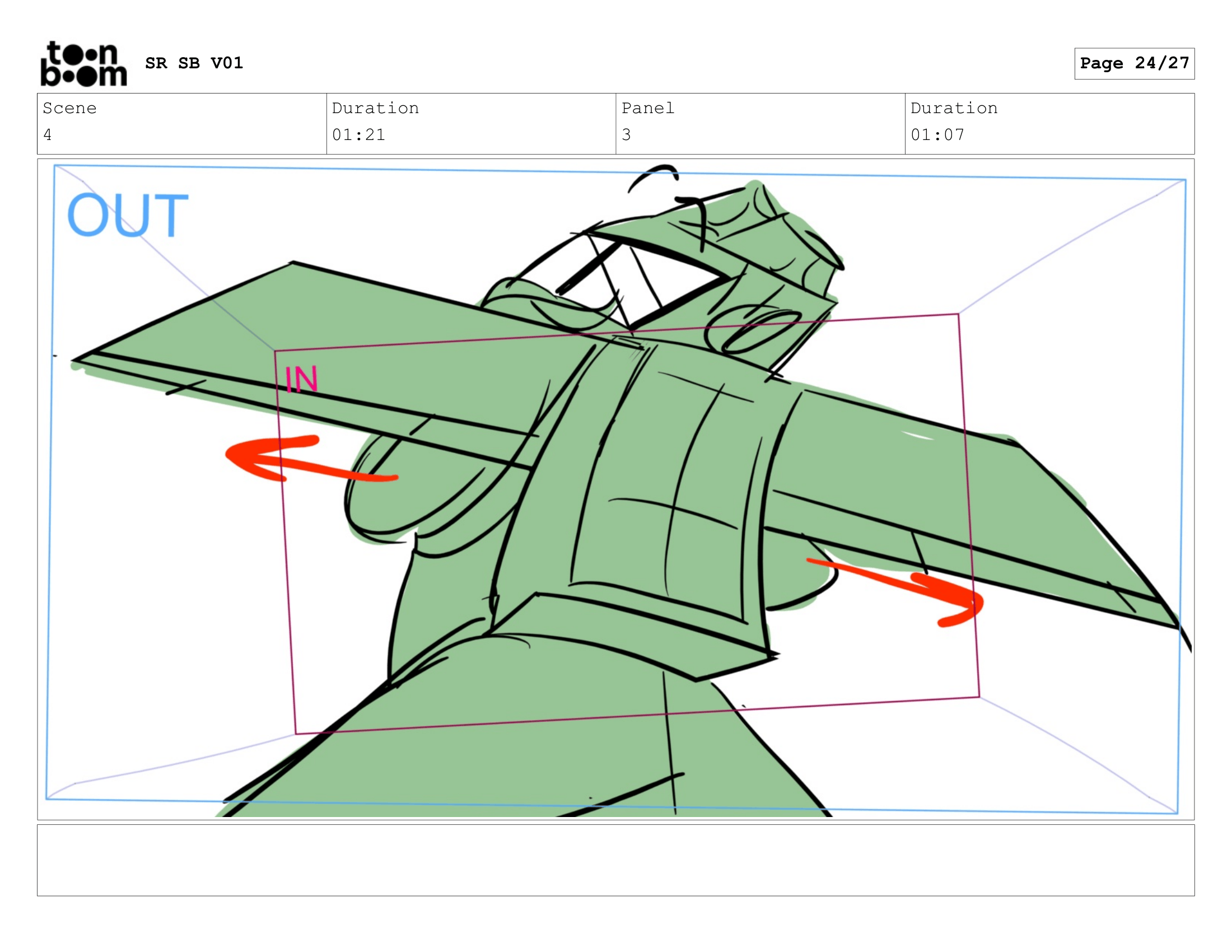Click panel number 3 value
Image resolution: width=1232 pixels, height=952 pixels.
coord(626,135)
